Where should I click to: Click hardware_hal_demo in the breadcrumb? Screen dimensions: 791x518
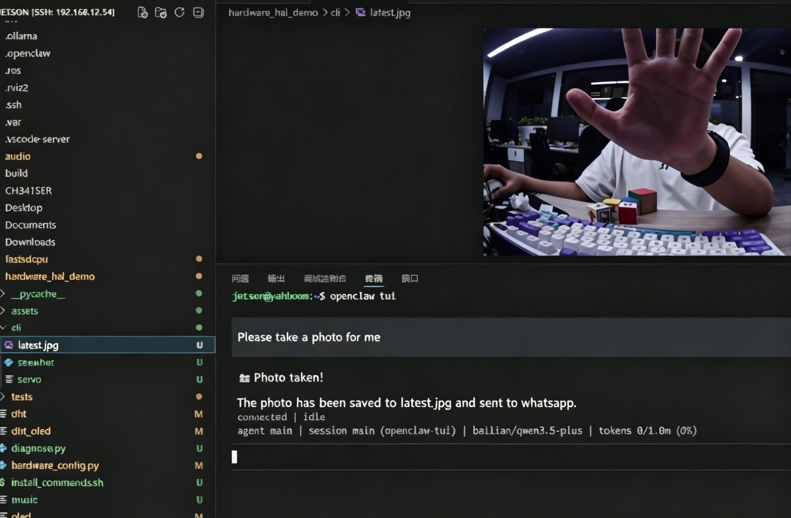pos(273,13)
